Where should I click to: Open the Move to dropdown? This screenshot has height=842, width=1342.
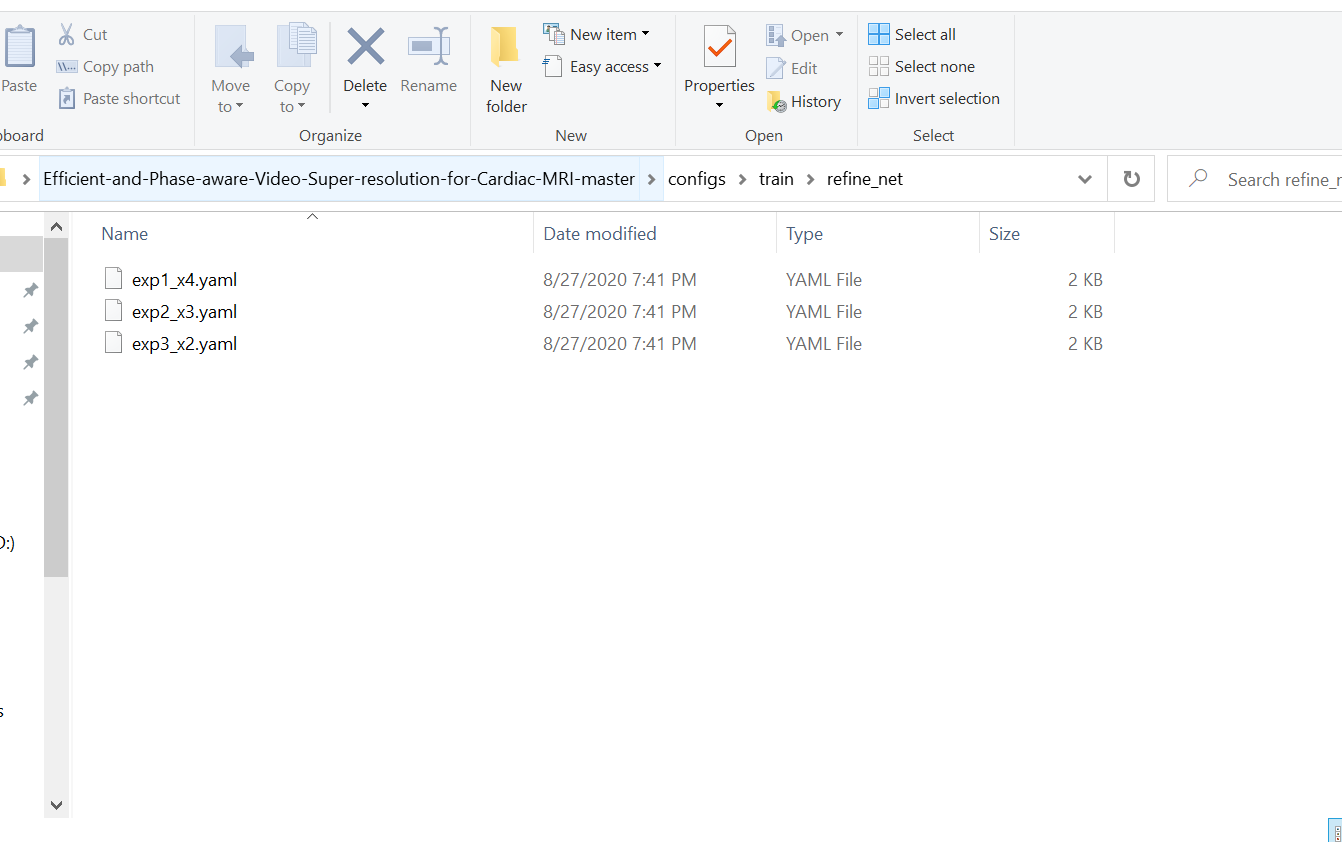(231, 65)
